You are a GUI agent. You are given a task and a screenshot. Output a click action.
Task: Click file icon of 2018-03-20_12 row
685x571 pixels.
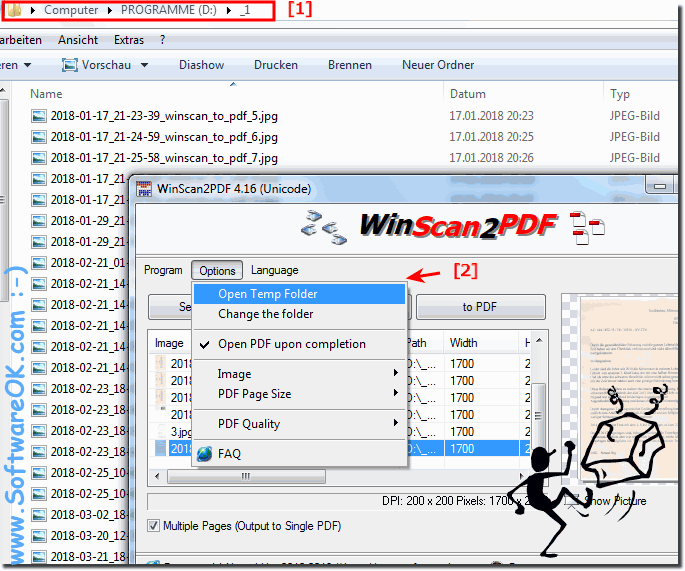[x=39, y=535]
